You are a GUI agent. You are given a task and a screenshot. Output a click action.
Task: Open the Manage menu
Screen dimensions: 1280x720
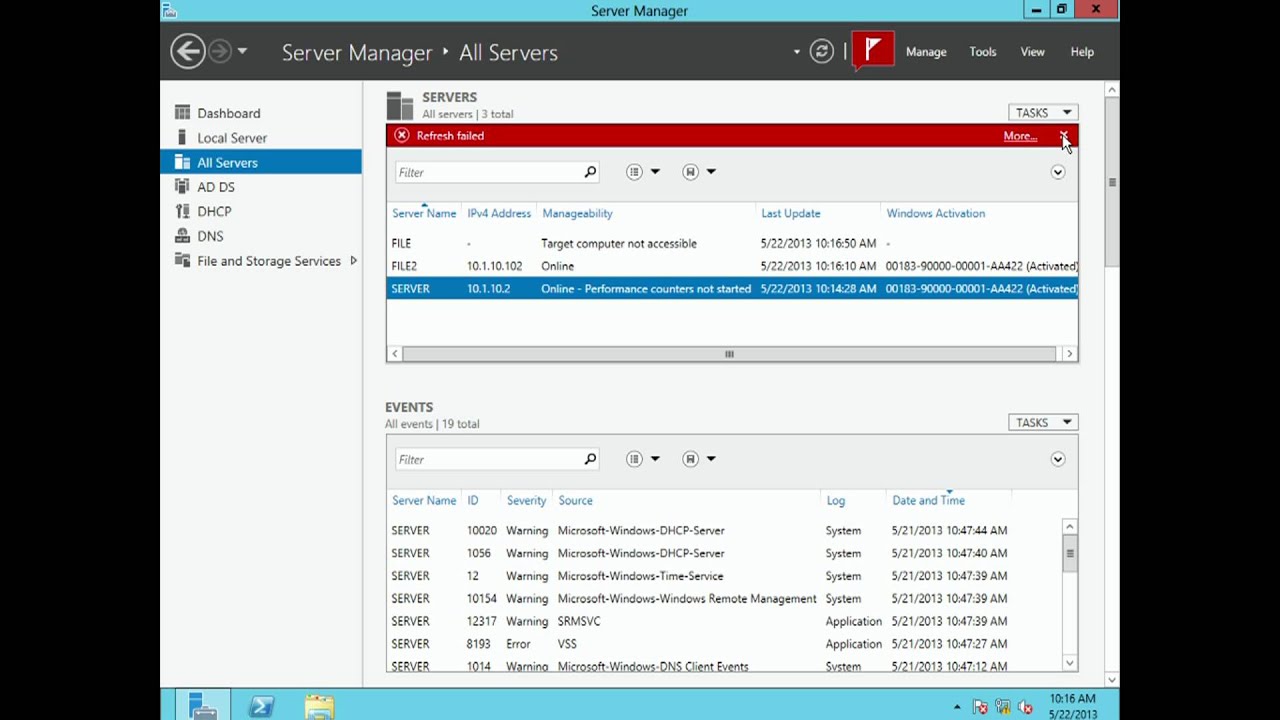click(926, 52)
